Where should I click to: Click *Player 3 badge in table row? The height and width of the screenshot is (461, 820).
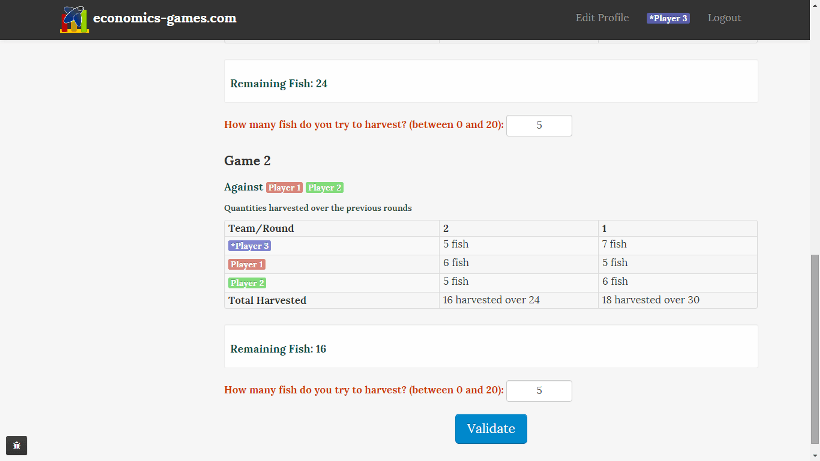click(x=249, y=246)
